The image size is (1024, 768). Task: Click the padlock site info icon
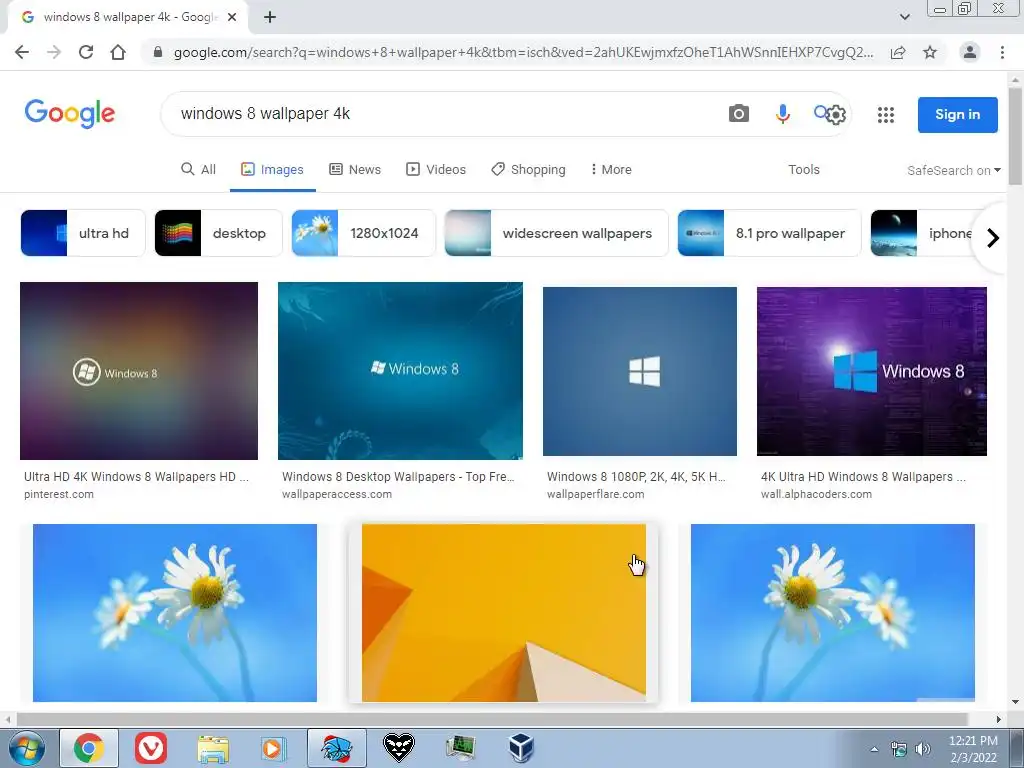(157, 52)
